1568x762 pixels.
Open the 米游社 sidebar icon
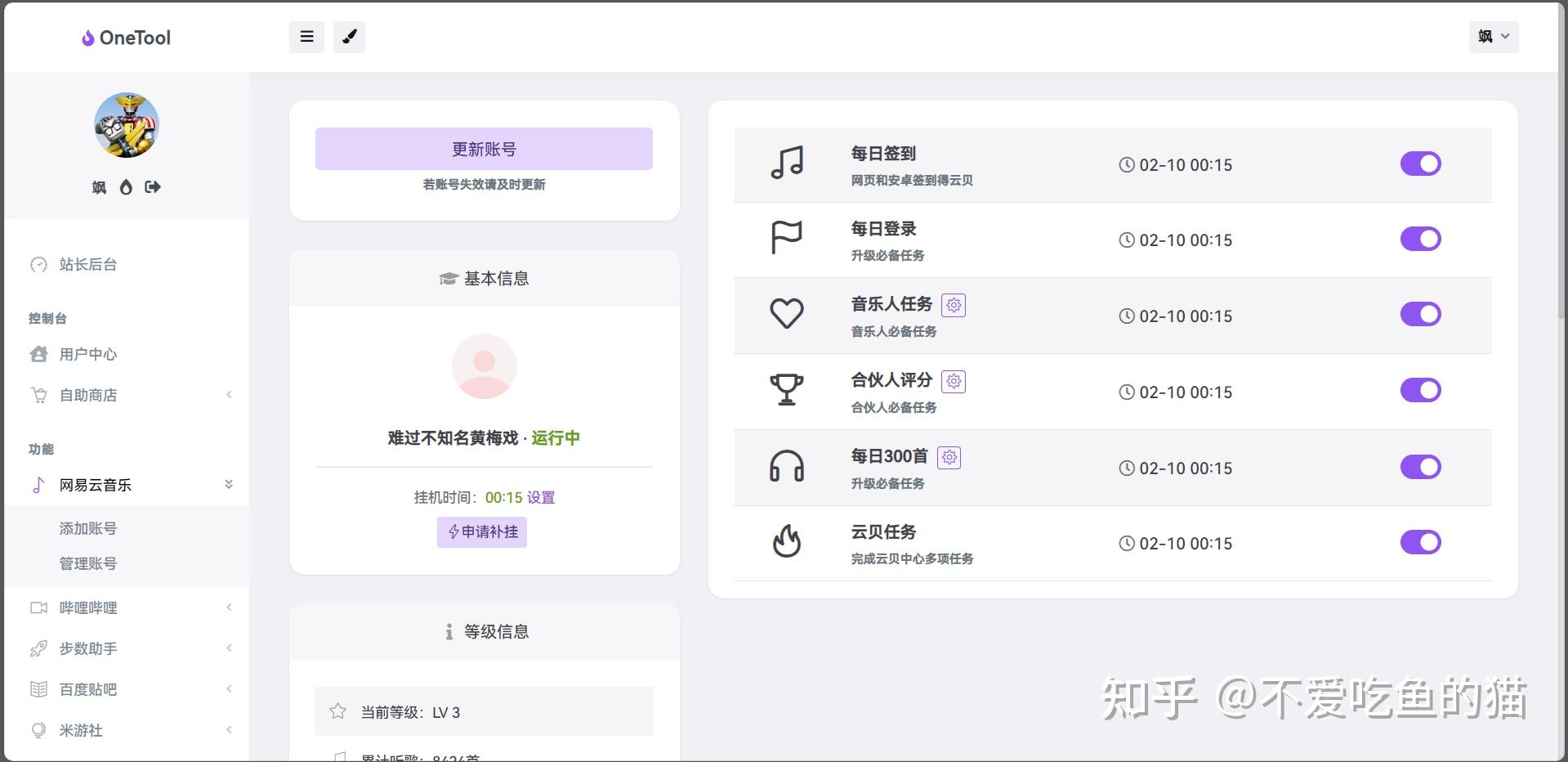click(38, 730)
